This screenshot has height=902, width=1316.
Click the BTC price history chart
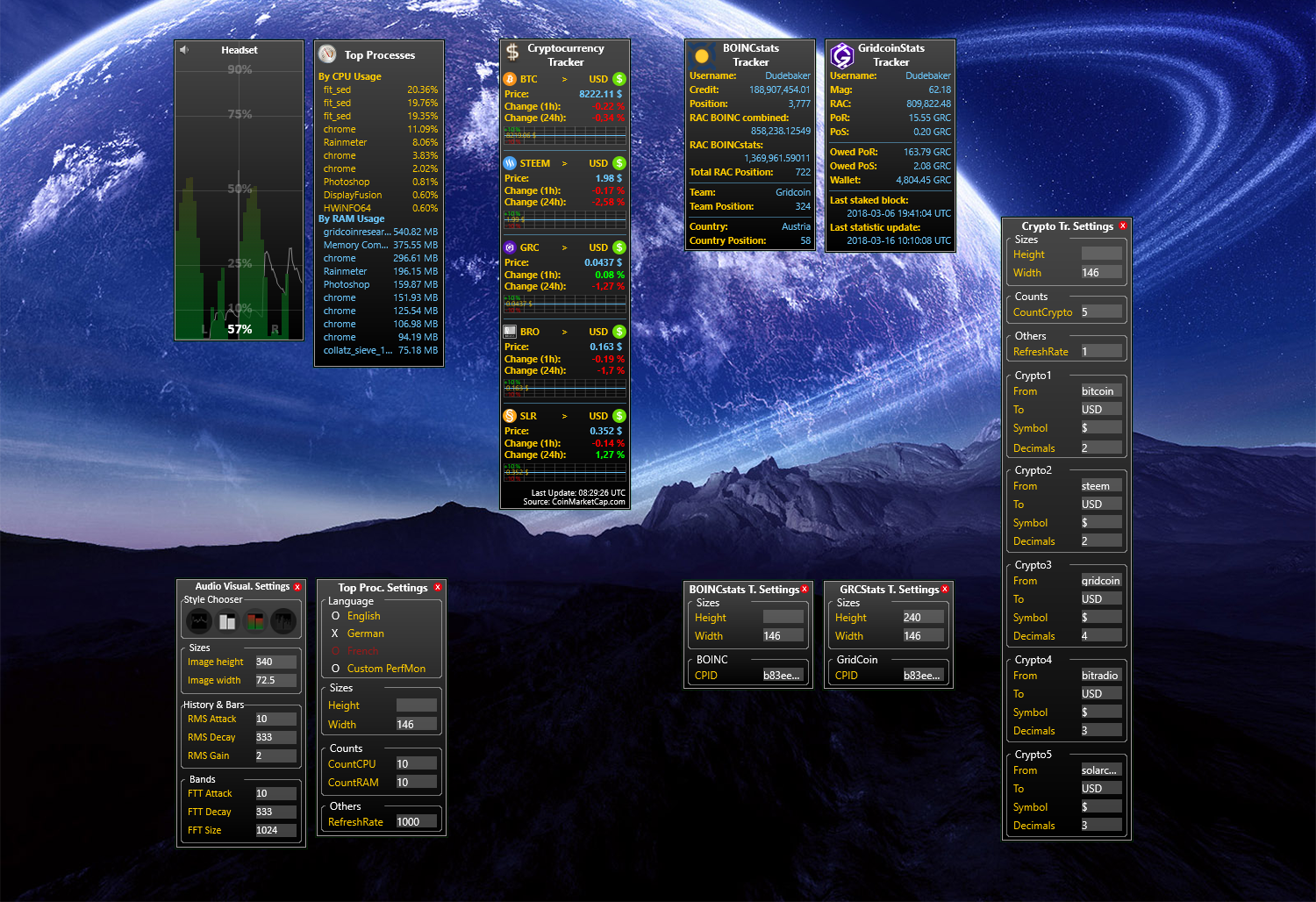tap(565, 135)
